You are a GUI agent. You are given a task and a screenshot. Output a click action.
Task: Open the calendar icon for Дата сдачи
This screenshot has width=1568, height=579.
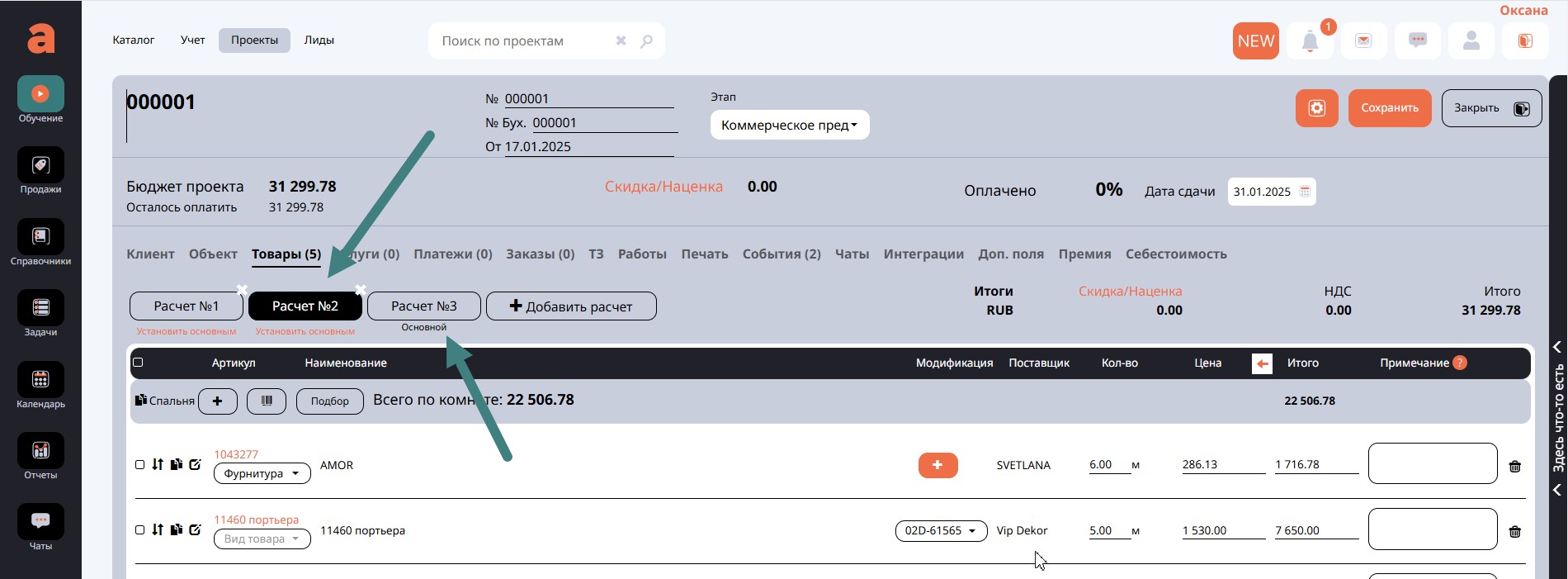[x=1305, y=192]
